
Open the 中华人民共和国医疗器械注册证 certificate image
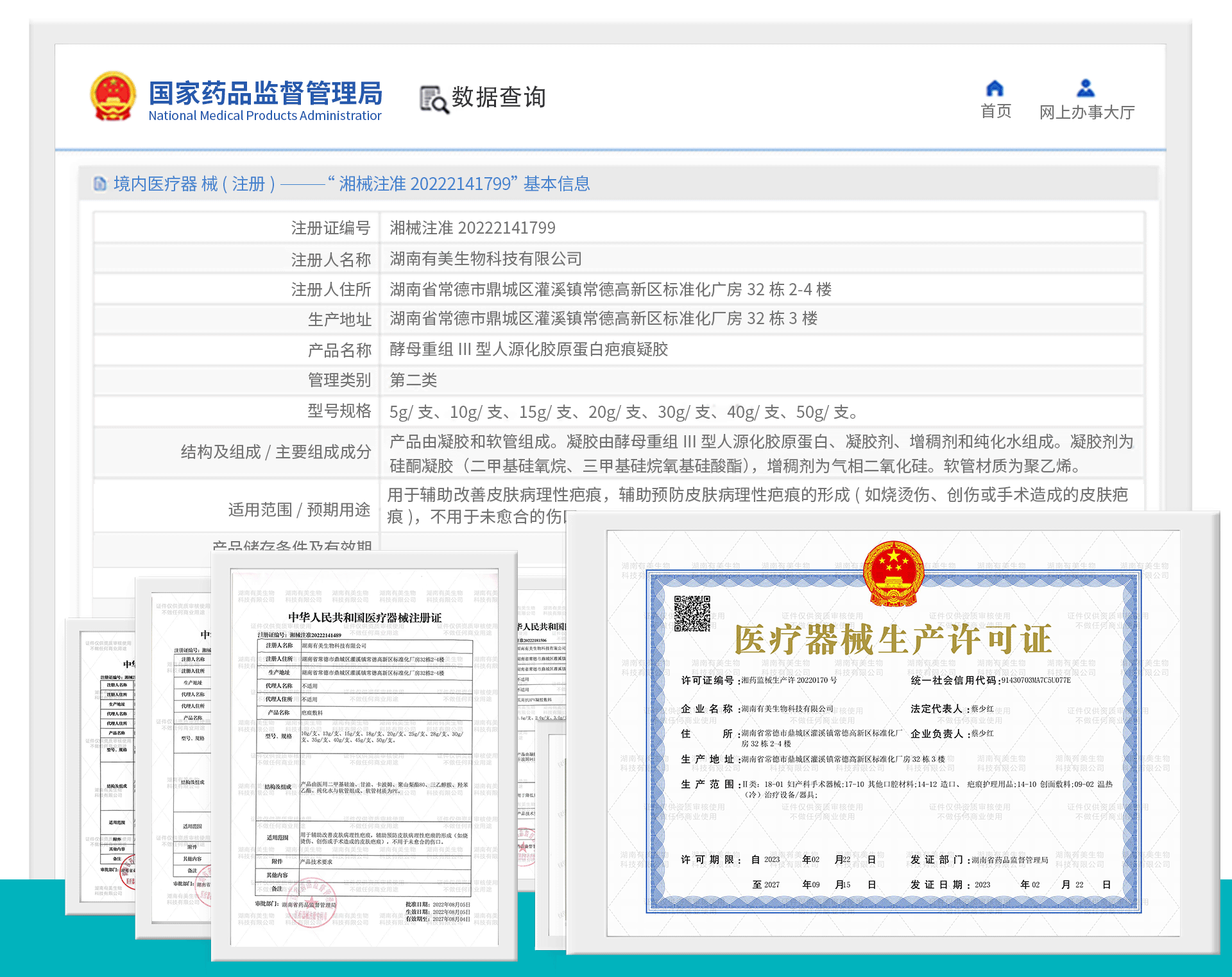click(x=364, y=756)
